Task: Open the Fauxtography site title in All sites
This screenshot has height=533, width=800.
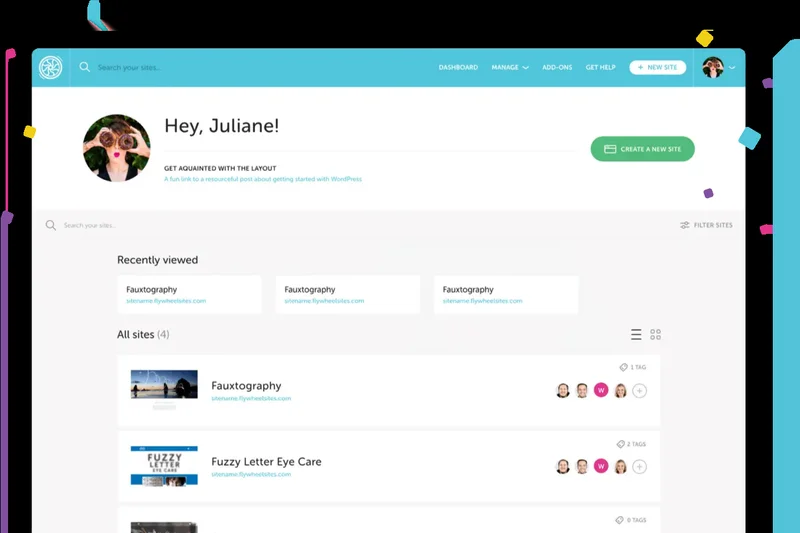Action: click(x=246, y=386)
